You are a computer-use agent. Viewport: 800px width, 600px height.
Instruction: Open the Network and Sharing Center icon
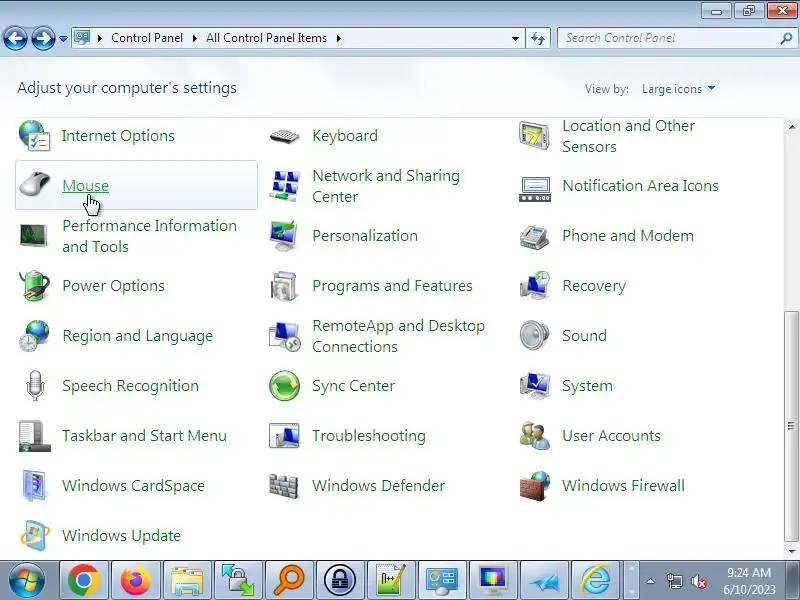click(284, 186)
